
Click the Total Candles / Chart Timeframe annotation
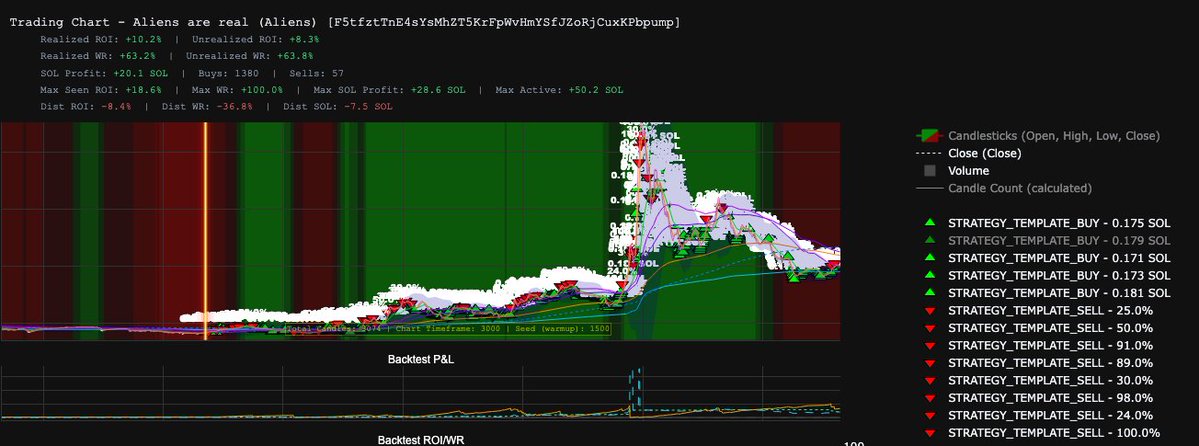tap(449, 328)
